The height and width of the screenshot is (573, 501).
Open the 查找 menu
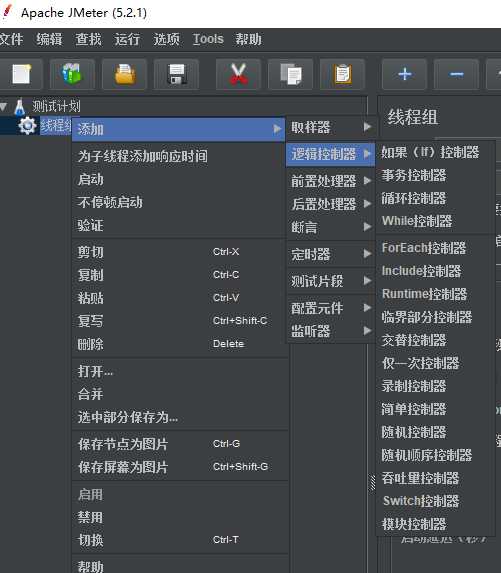click(x=88, y=39)
